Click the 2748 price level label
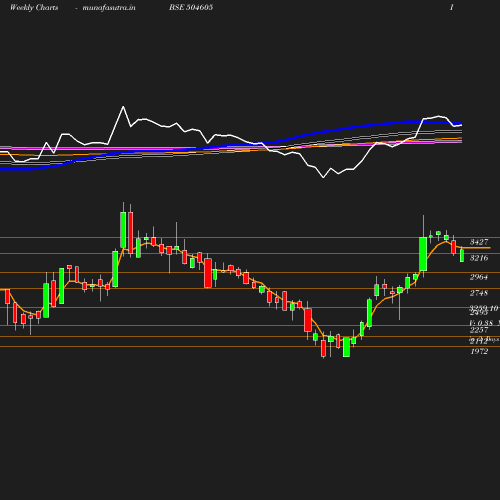Image resolution: width=500 pixels, height=500 pixels. coord(479,293)
